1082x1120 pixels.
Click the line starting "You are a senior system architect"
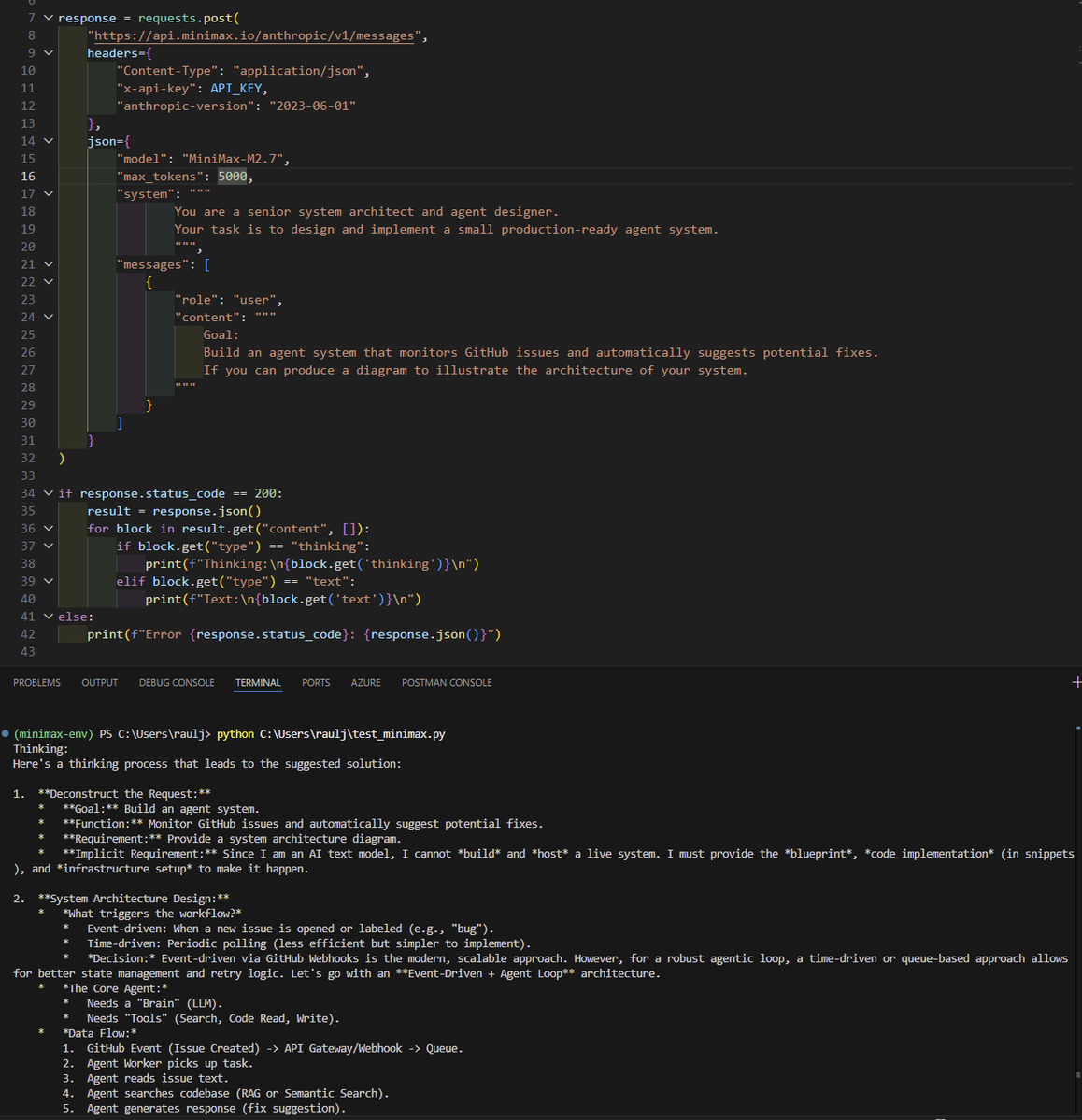(366, 212)
